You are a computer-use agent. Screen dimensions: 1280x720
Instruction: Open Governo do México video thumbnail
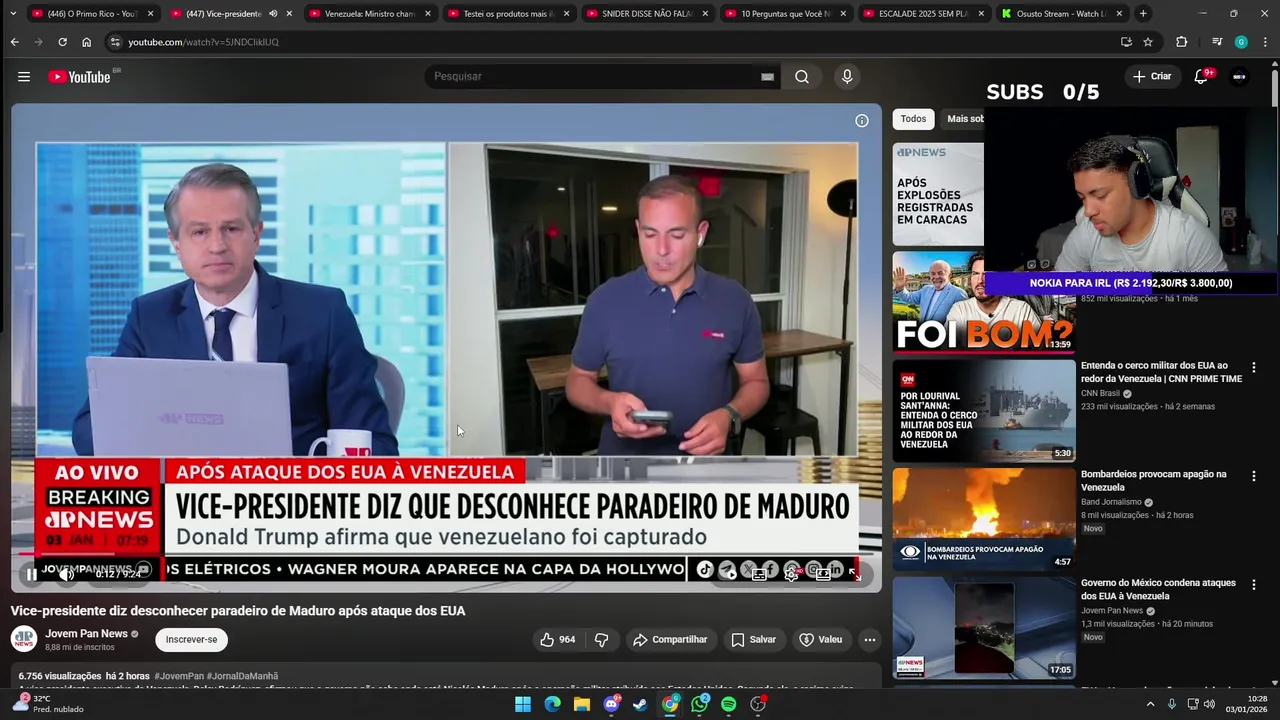click(984, 628)
